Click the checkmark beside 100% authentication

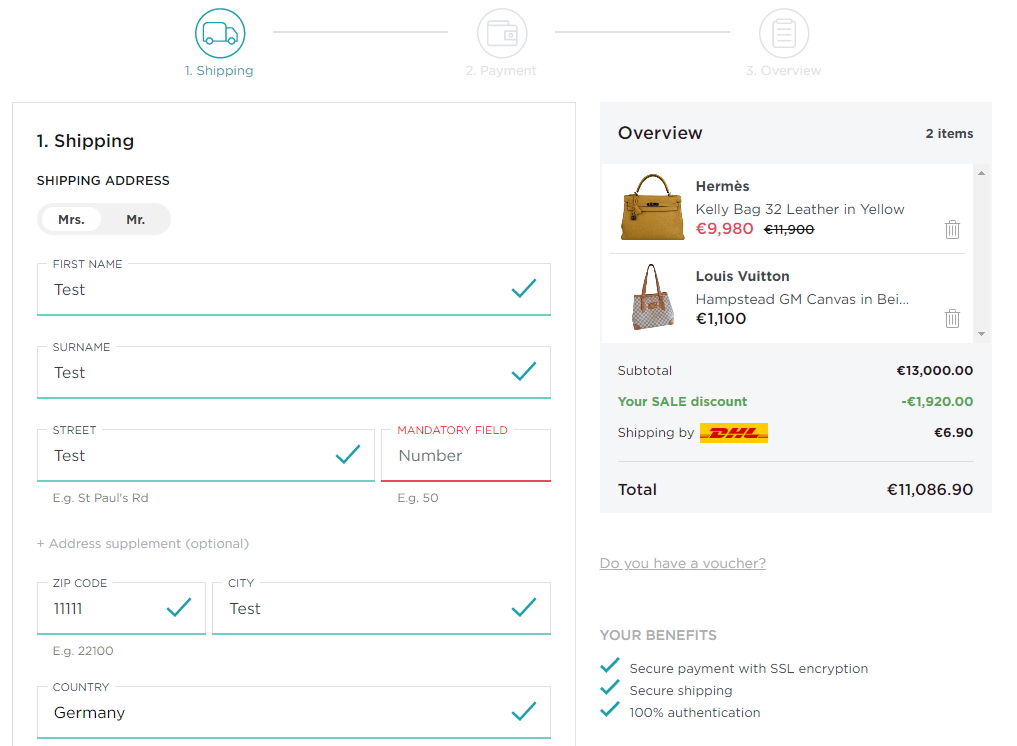pos(610,710)
